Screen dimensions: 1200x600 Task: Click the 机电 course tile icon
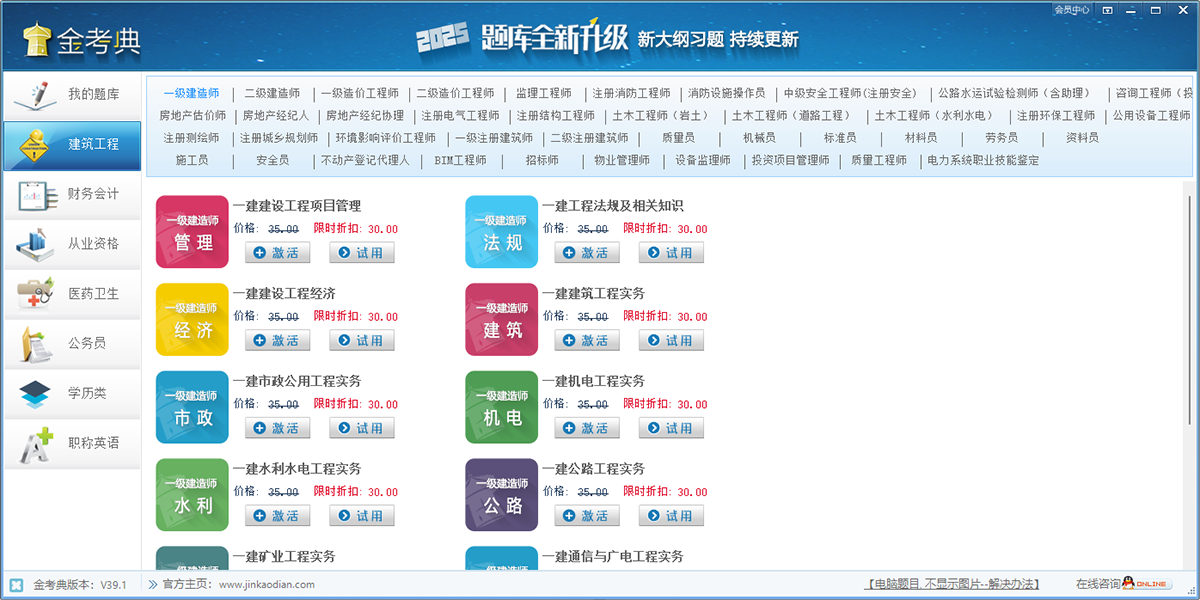(x=502, y=407)
